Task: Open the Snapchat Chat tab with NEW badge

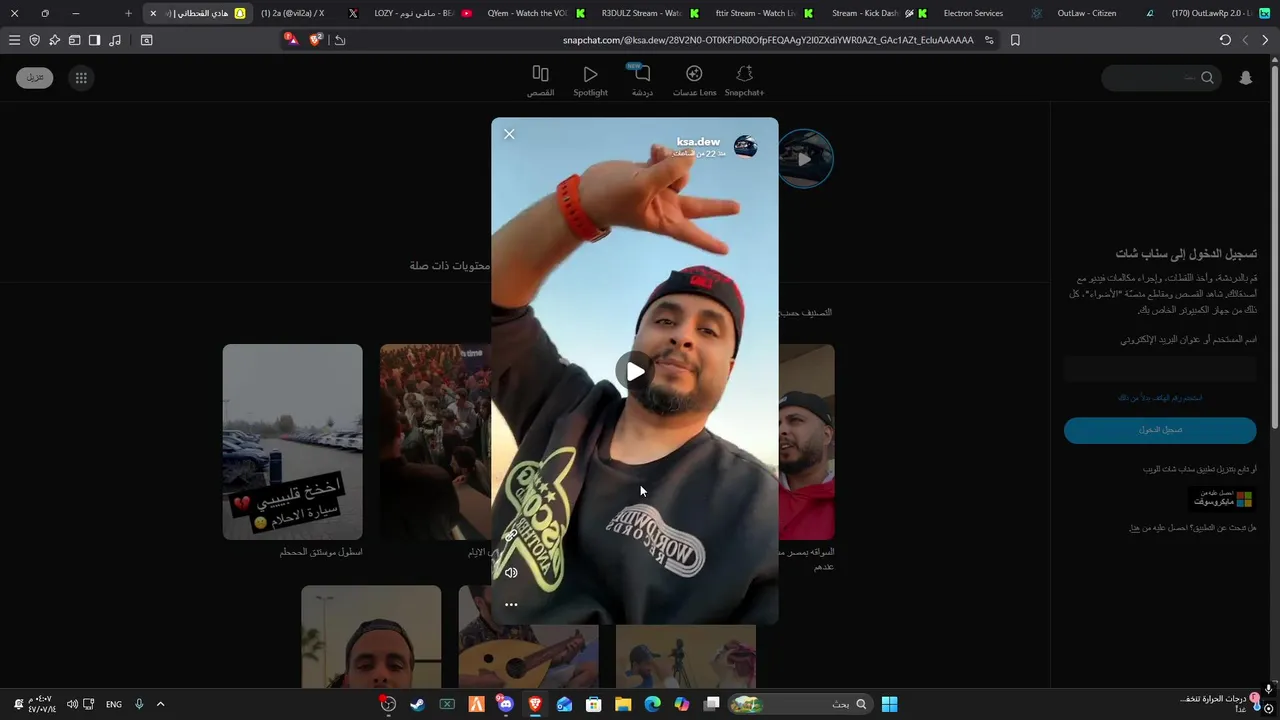Action: [x=642, y=80]
